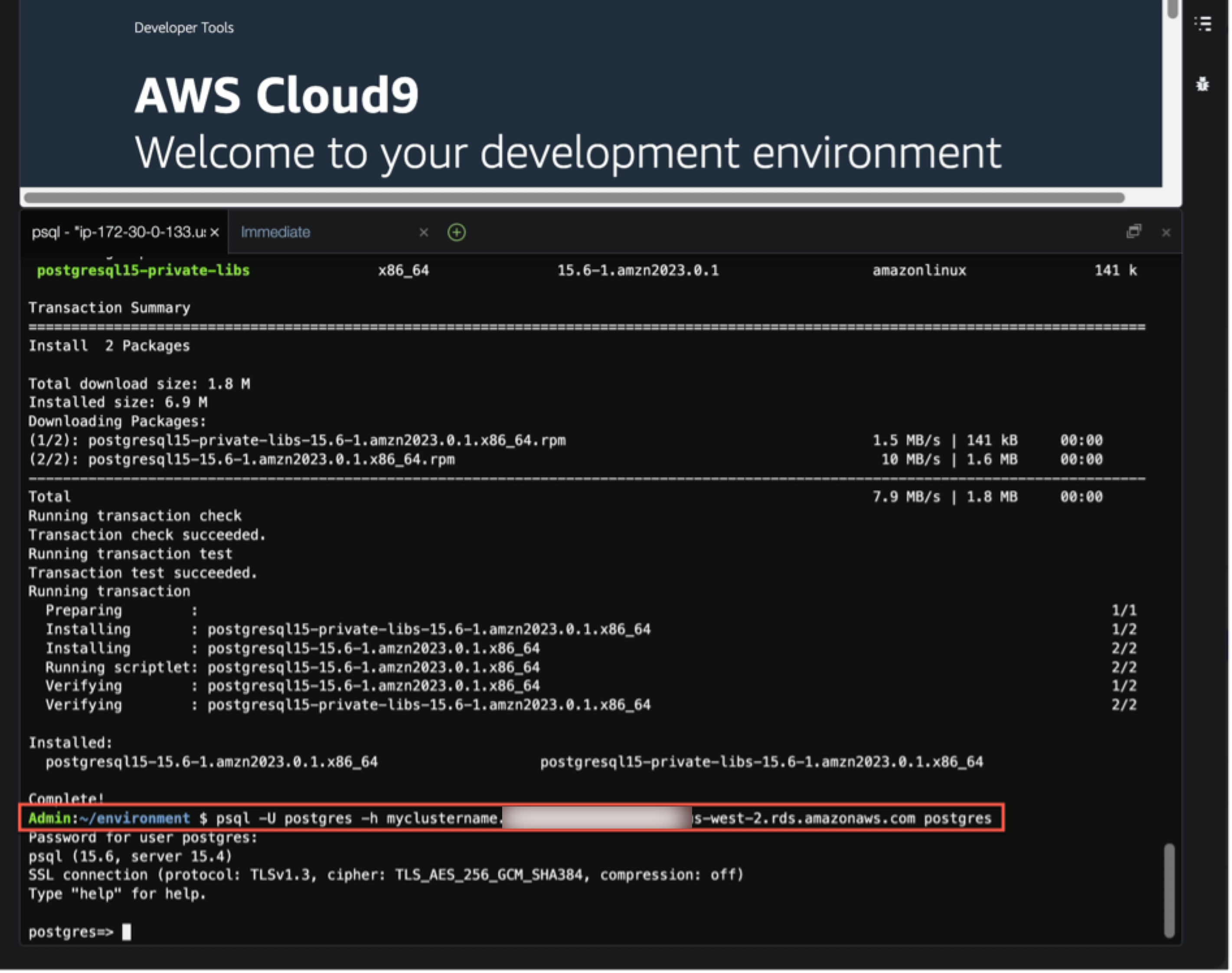
Task: Click the 'SSL connection' protocol line
Action: (x=386, y=875)
